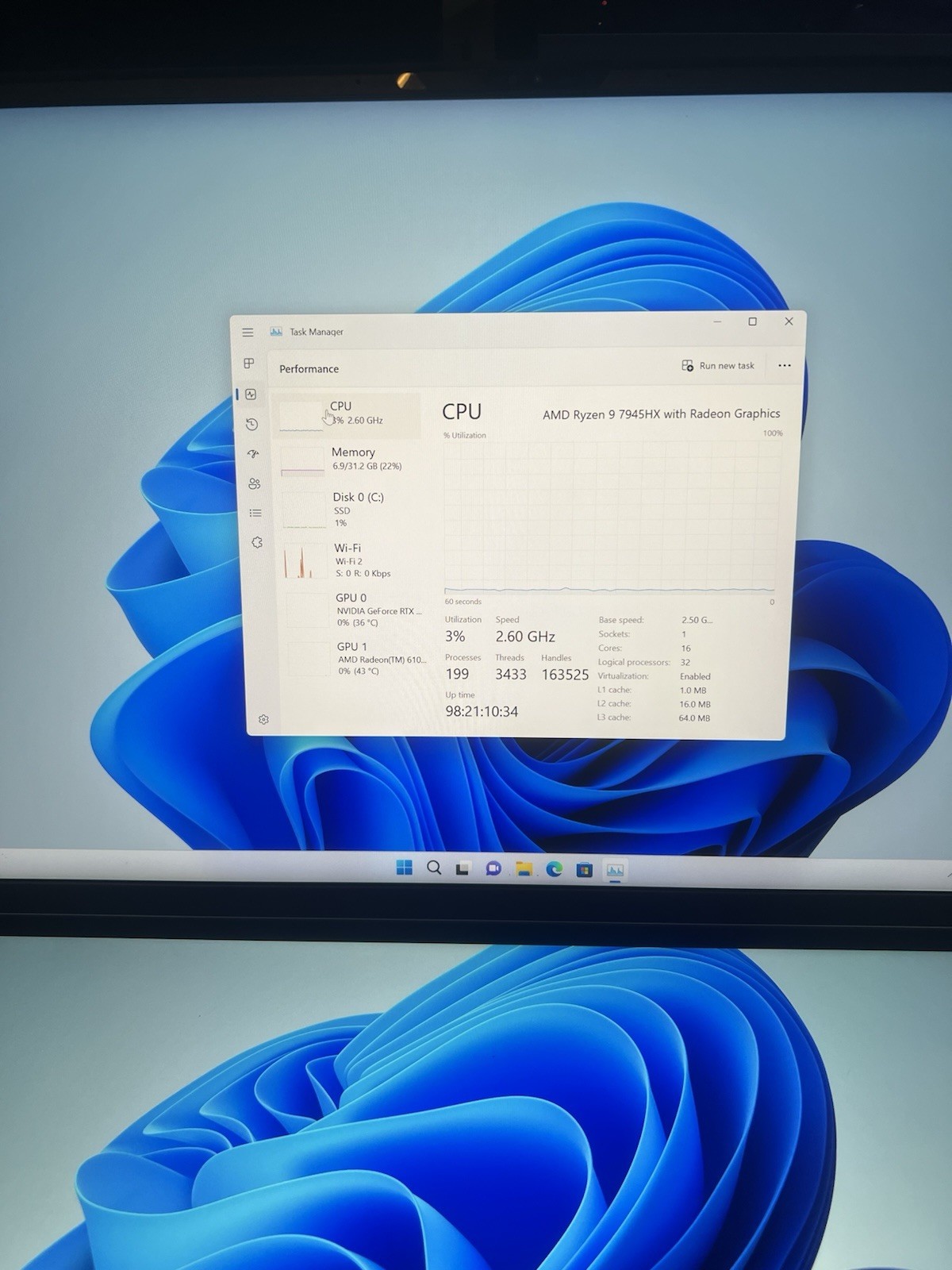The width and height of the screenshot is (952, 1270).
Task: Click the Memory usage mini graph thumbnail
Action: (x=302, y=461)
